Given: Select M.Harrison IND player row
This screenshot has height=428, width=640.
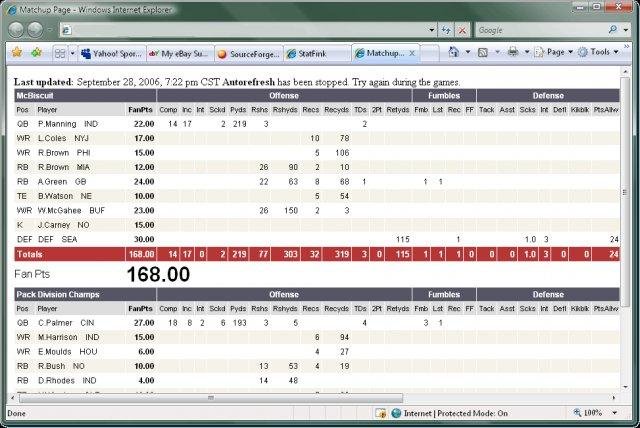Looking at the screenshot, I should [x=317, y=337].
